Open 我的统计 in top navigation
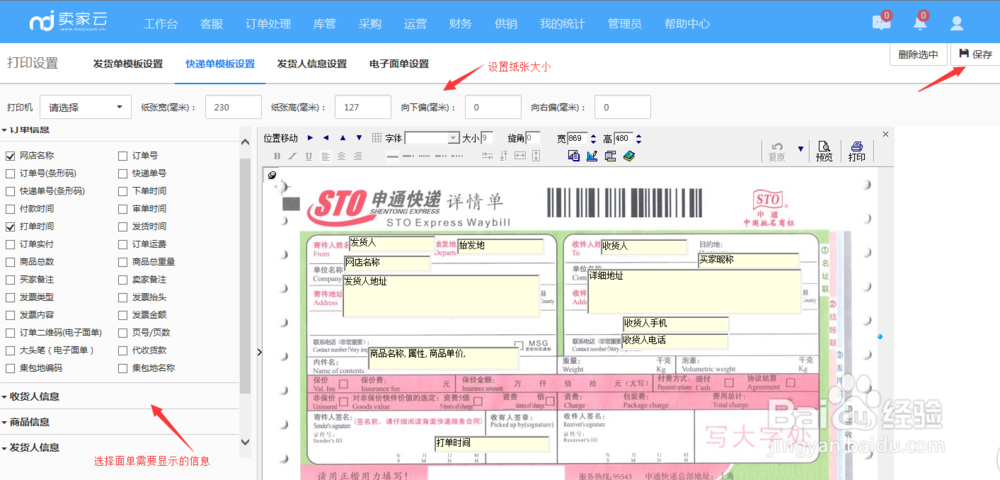Screen dimensions: 1000x480 pos(562,24)
